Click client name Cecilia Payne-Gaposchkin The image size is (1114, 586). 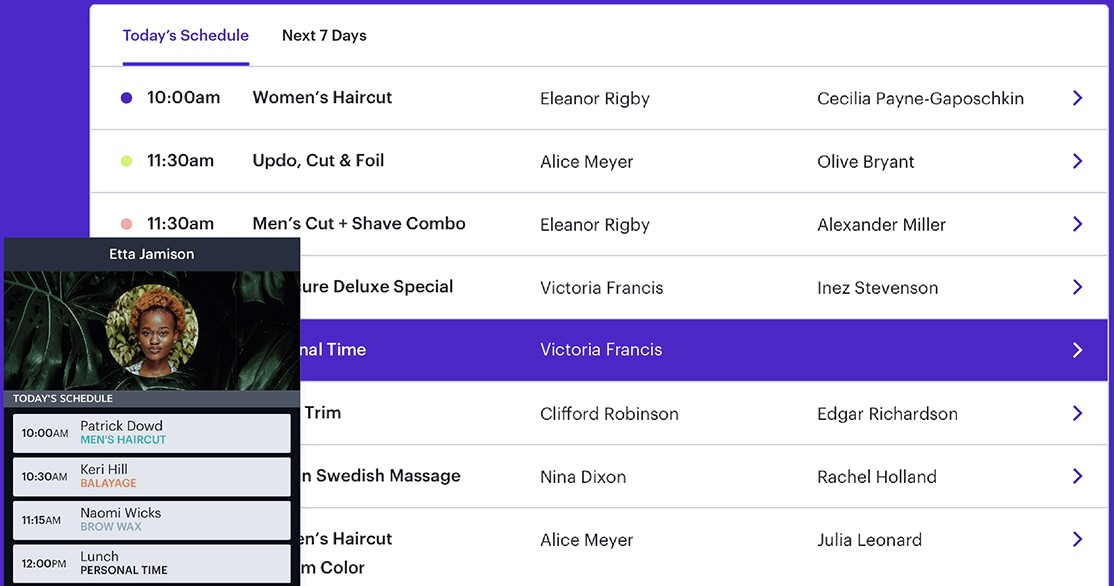point(920,99)
